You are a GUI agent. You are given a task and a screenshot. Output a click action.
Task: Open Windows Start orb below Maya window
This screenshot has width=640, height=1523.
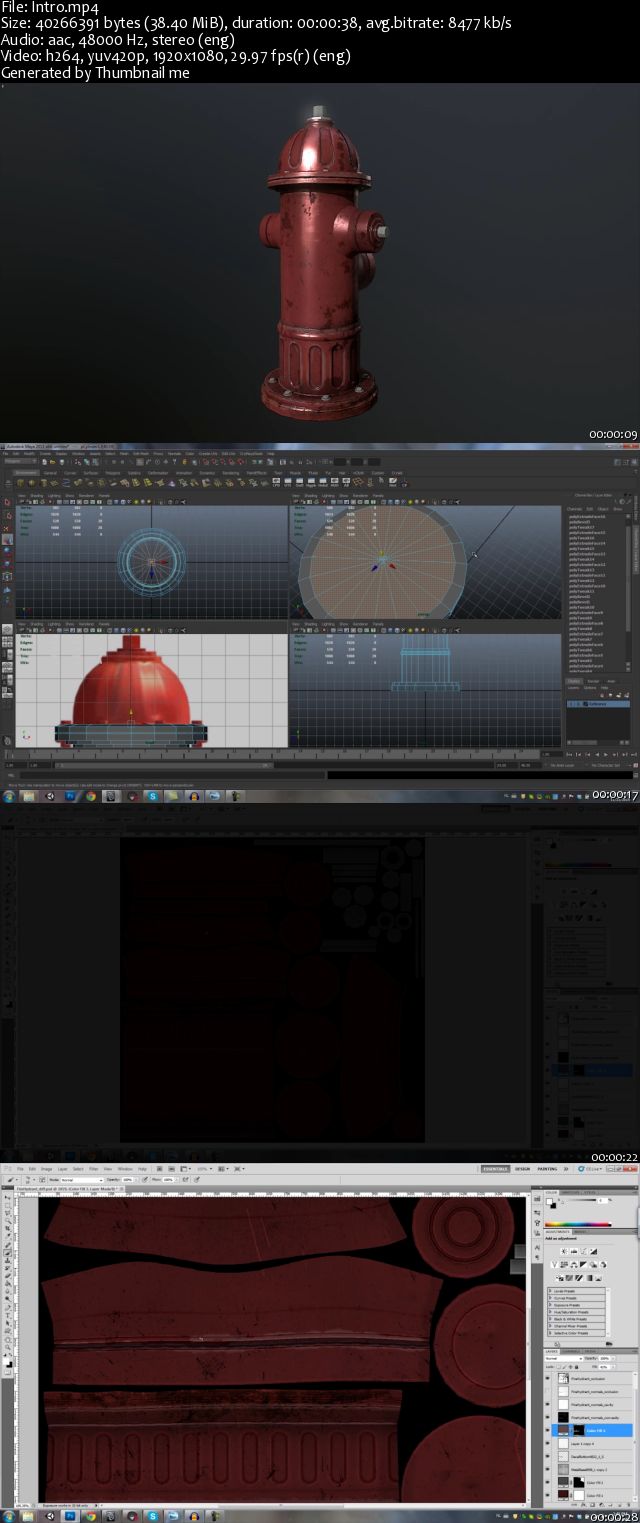tap(9, 796)
